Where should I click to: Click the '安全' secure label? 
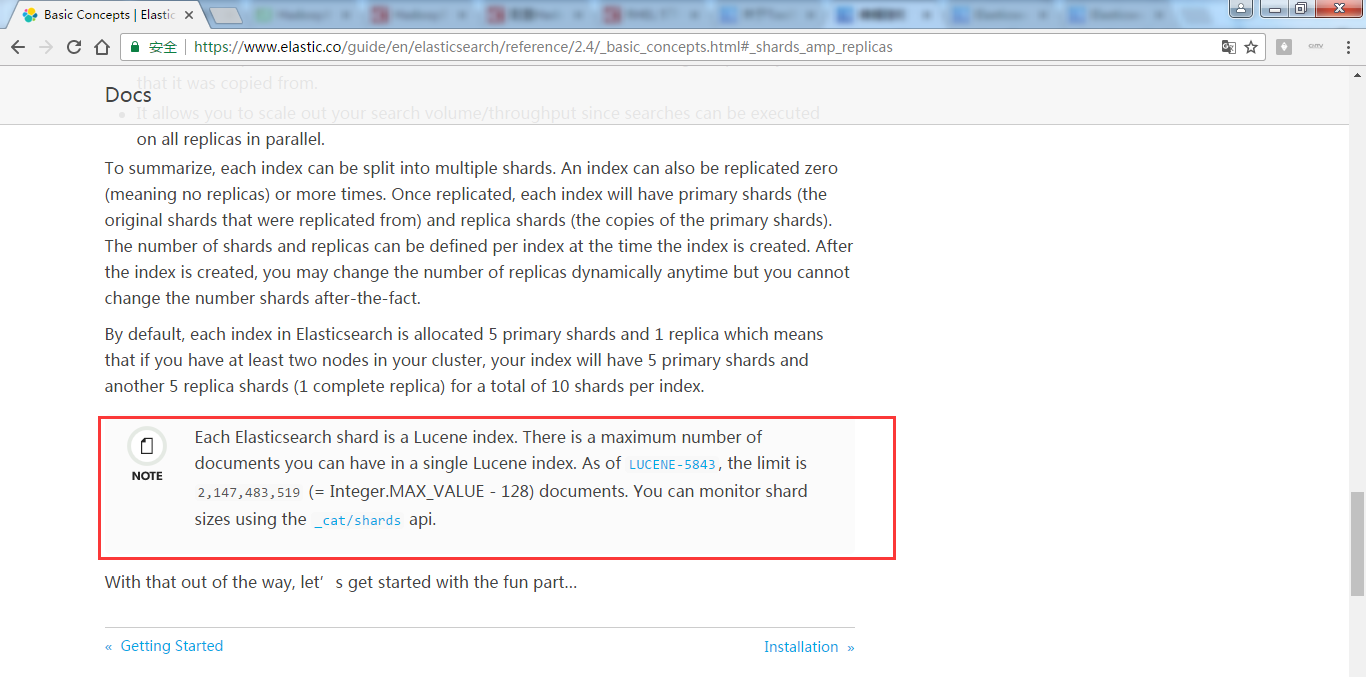[x=163, y=47]
